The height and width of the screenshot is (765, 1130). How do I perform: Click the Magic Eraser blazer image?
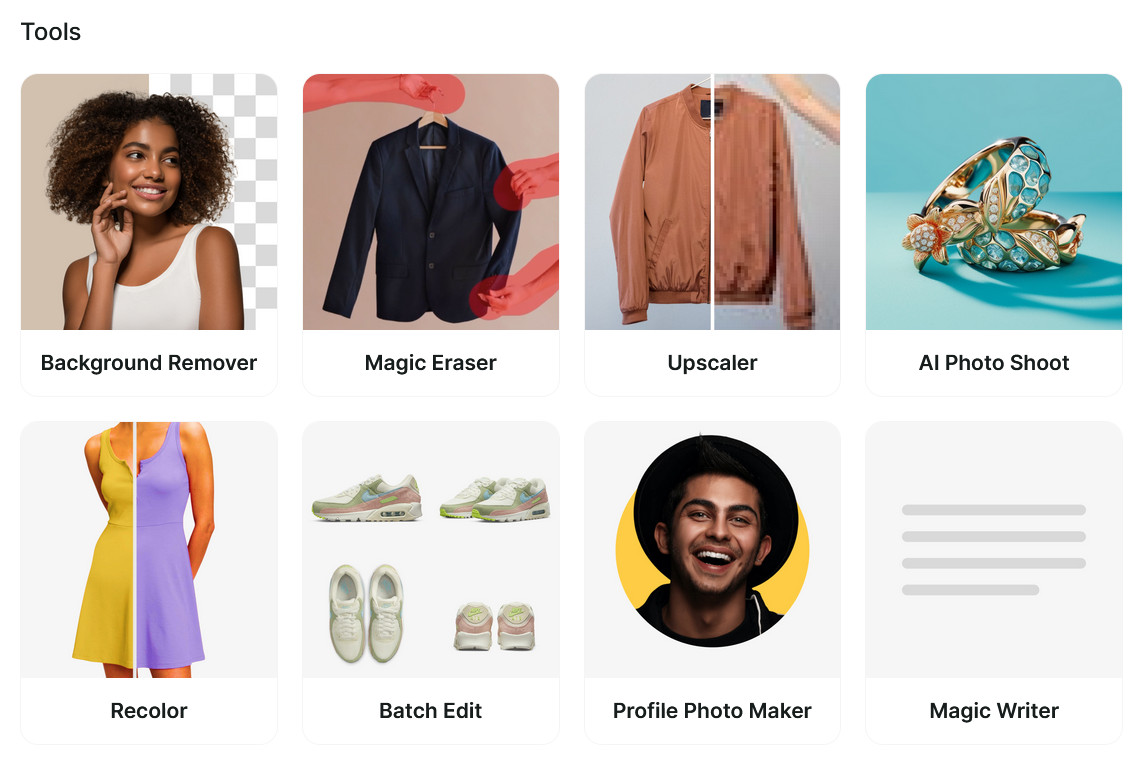(x=431, y=202)
